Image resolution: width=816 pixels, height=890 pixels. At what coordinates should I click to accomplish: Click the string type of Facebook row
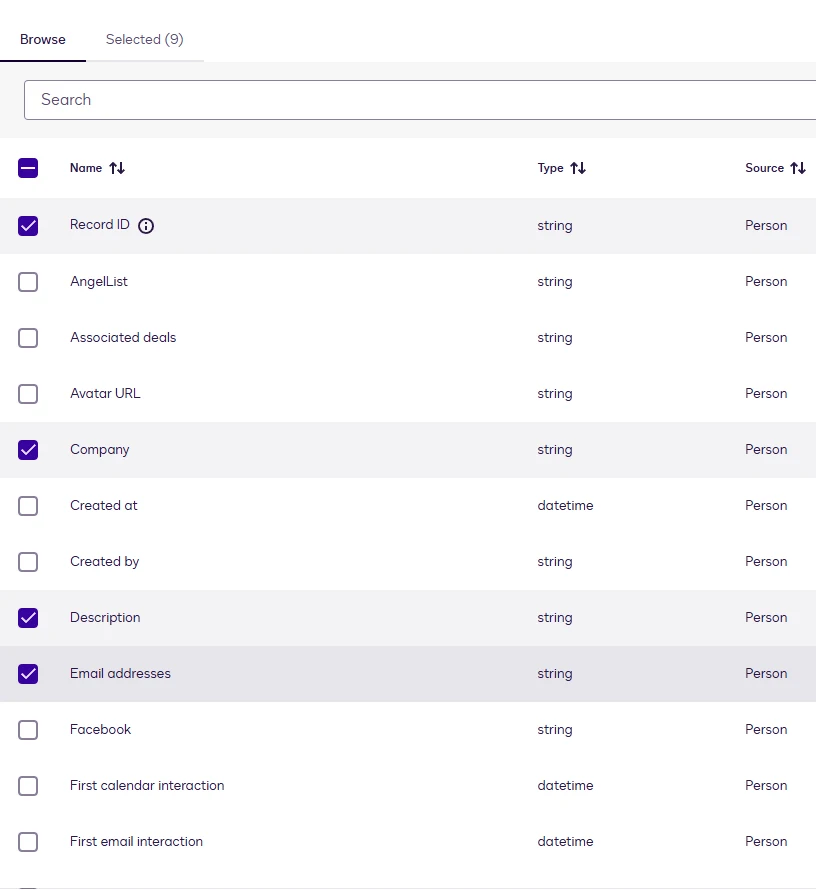tap(555, 730)
